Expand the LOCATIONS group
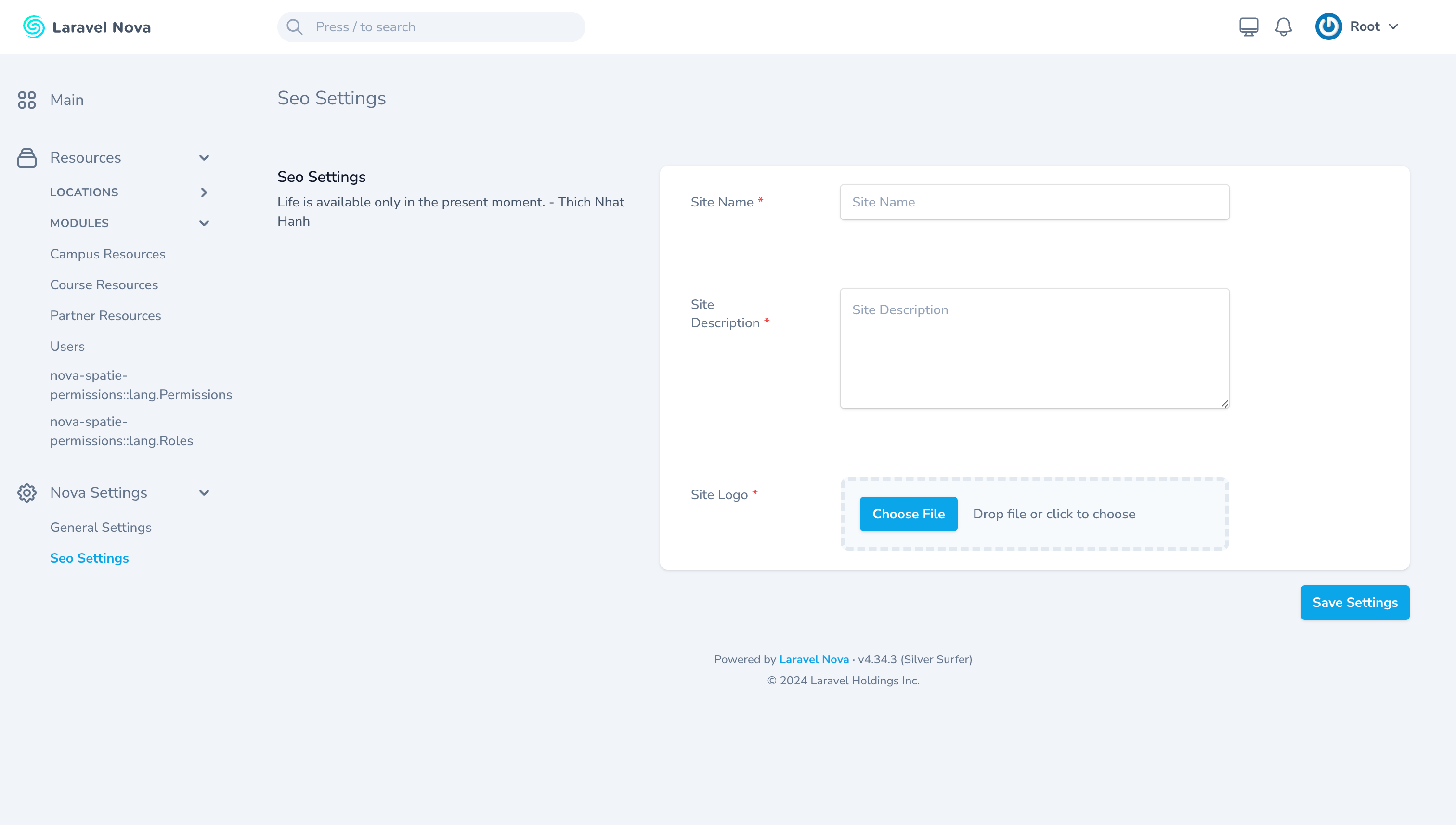This screenshot has height=825, width=1456. point(204,193)
